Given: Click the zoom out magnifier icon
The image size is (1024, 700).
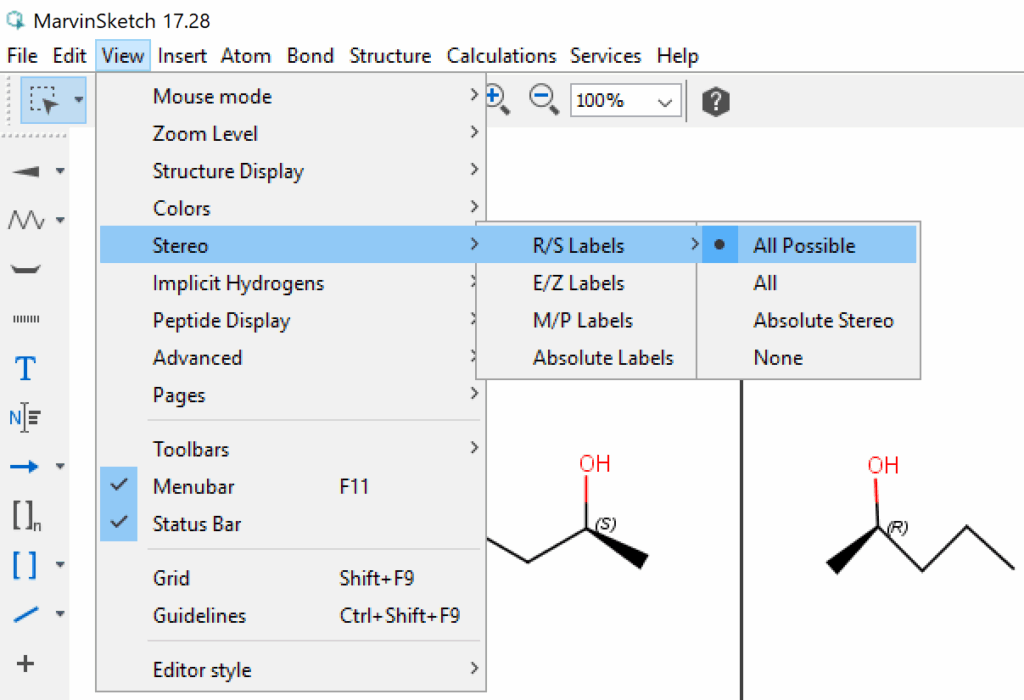Looking at the screenshot, I should coord(543,99).
